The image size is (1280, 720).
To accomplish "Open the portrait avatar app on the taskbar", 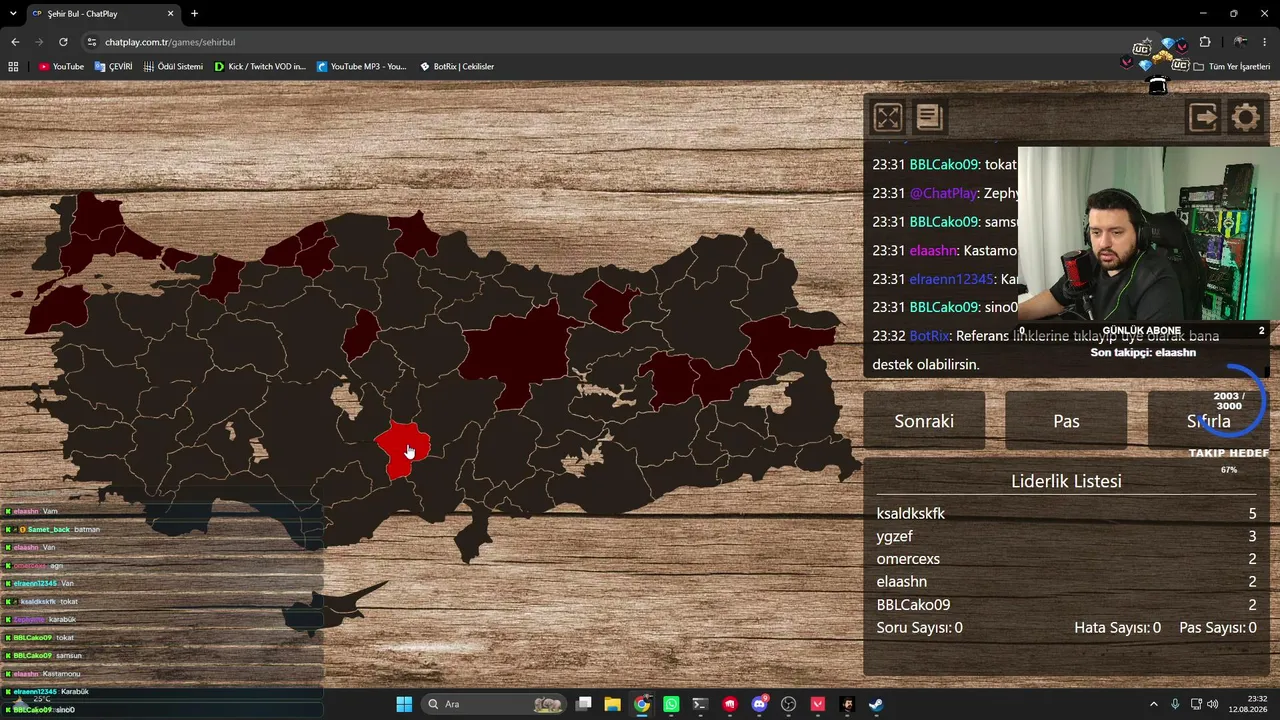I will pyautogui.click(x=847, y=704).
